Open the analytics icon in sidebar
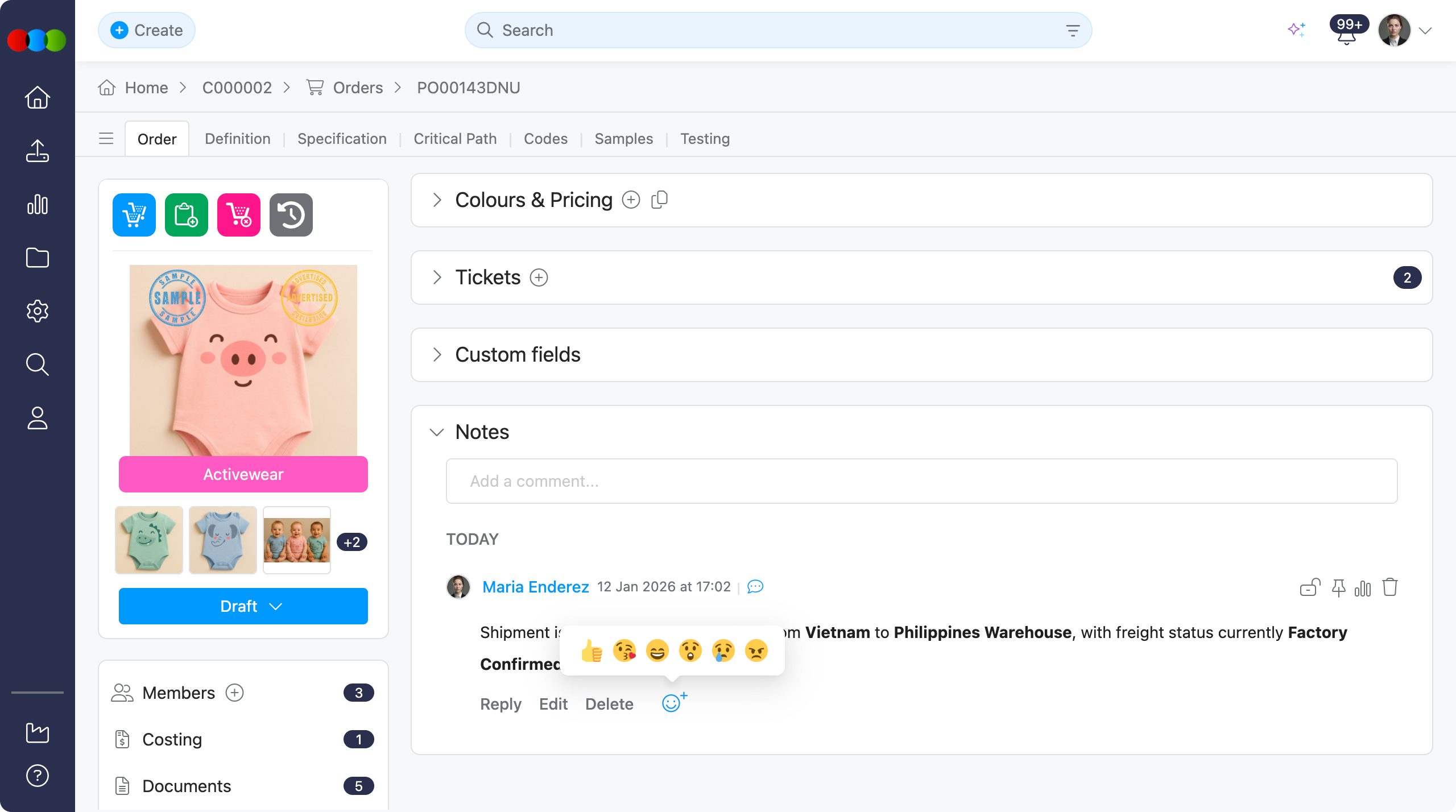 (x=37, y=205)
